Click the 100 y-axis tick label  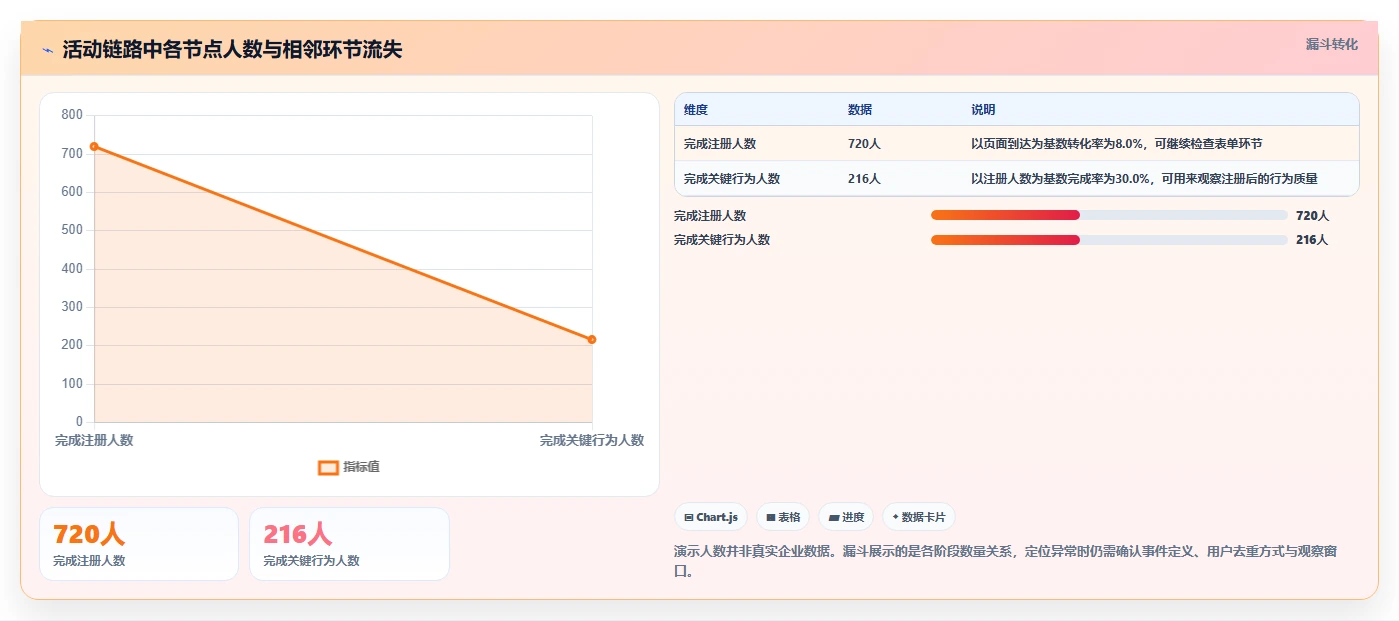click(72, 384)
